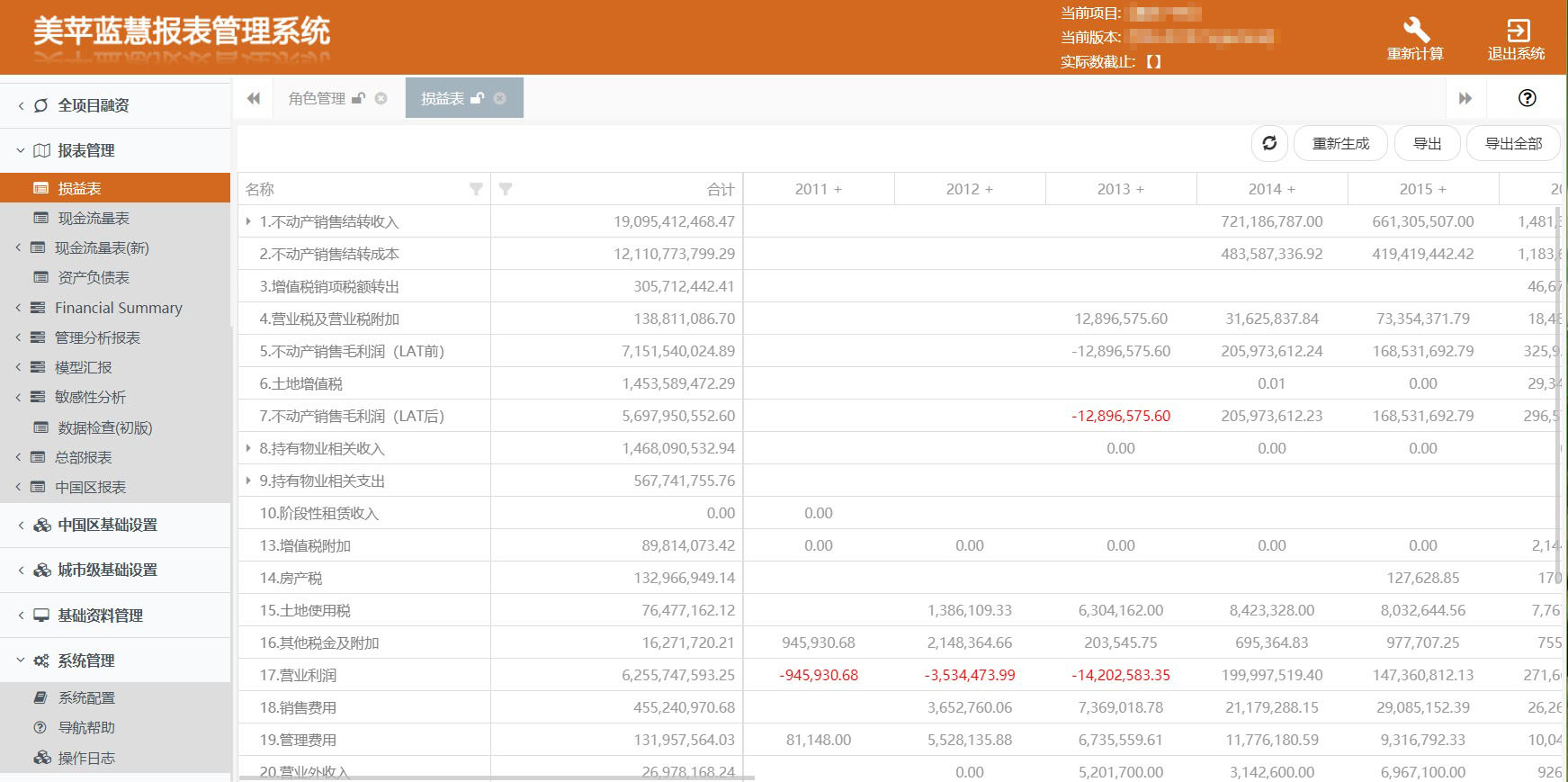Toggle the lock on 损益表 tab
The width and height of the screenshot is (1568, 782).
pyautogui.click(x=477, y=98)
